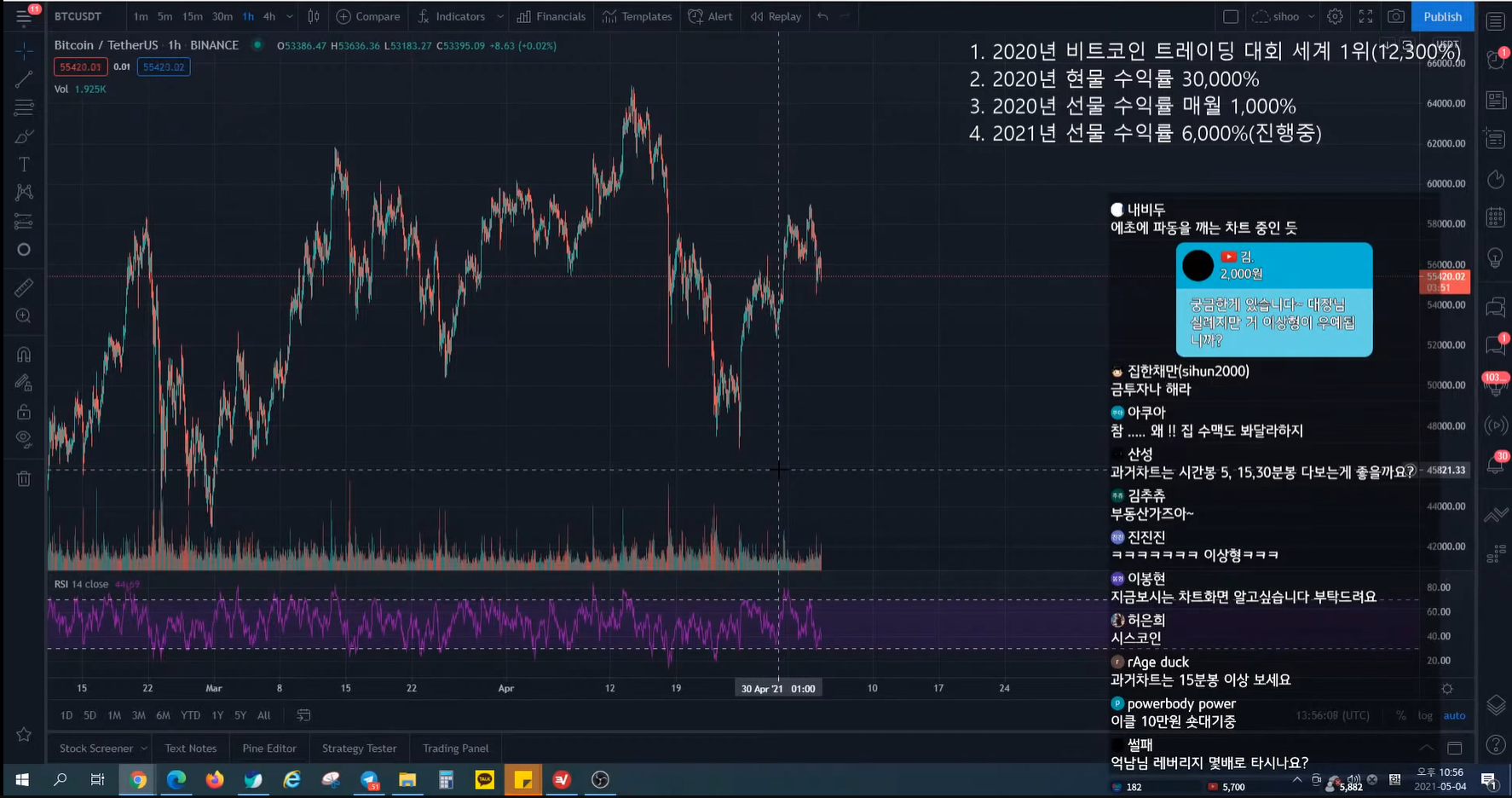
Task: Switch to the 30m timeframe
Action: (222, 16)
